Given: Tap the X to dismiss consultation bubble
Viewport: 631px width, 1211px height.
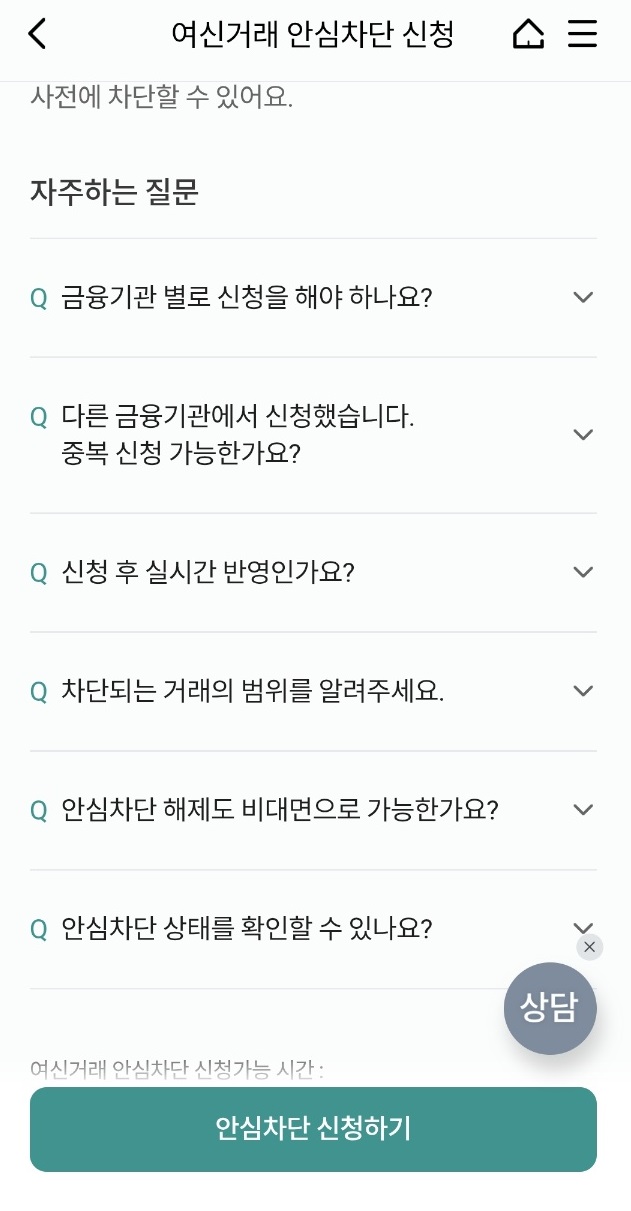Looking at the screenshot, I should (589, 946).
